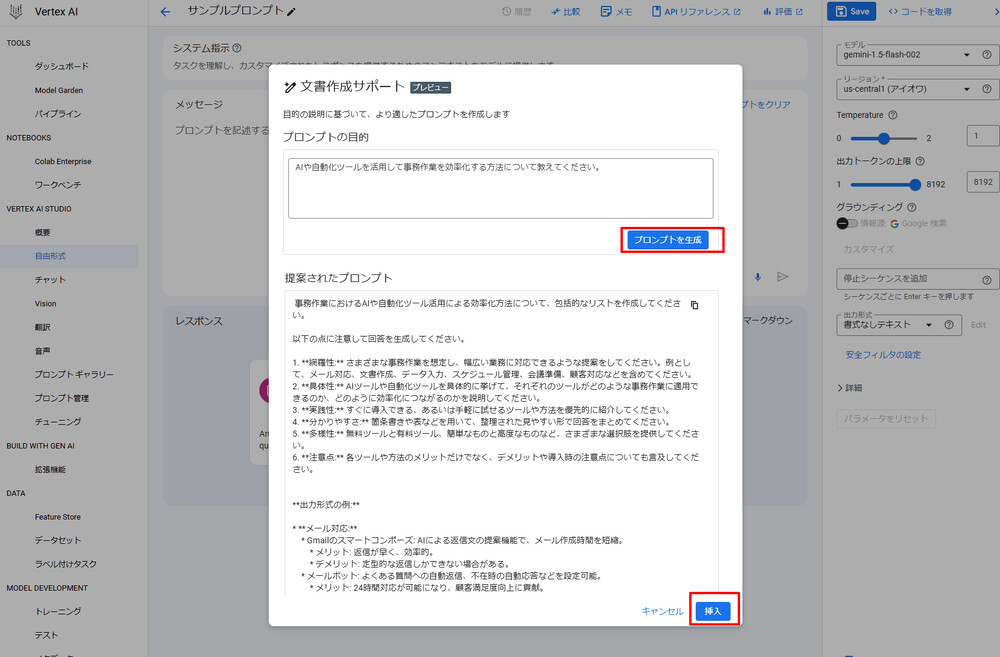The image size is (1000, 657).
Task: Open 評価 evaluation link in toolbar
Action: point(783,11)
